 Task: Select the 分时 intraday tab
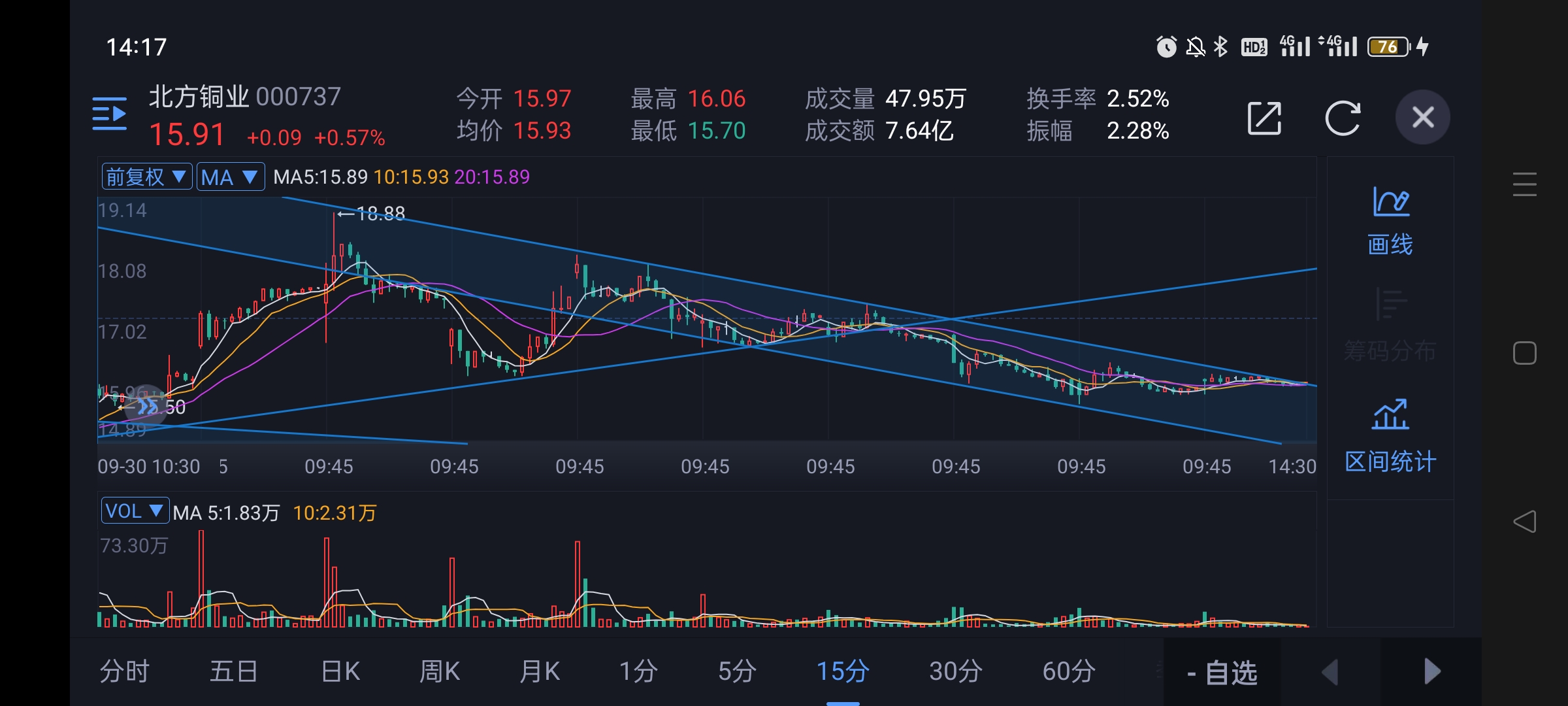click(x=124, y=671)
